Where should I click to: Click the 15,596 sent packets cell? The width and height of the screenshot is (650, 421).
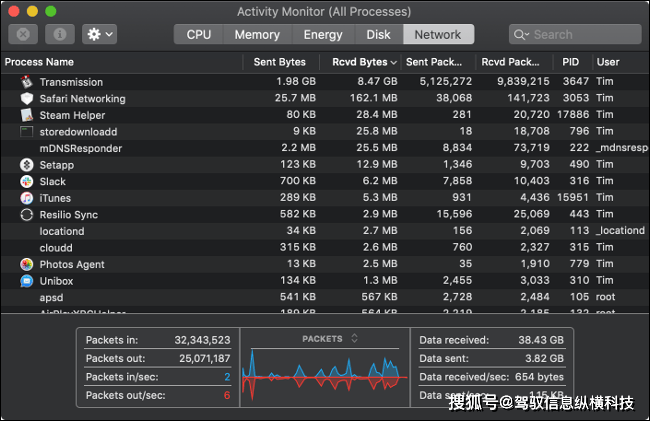point(454,214)
